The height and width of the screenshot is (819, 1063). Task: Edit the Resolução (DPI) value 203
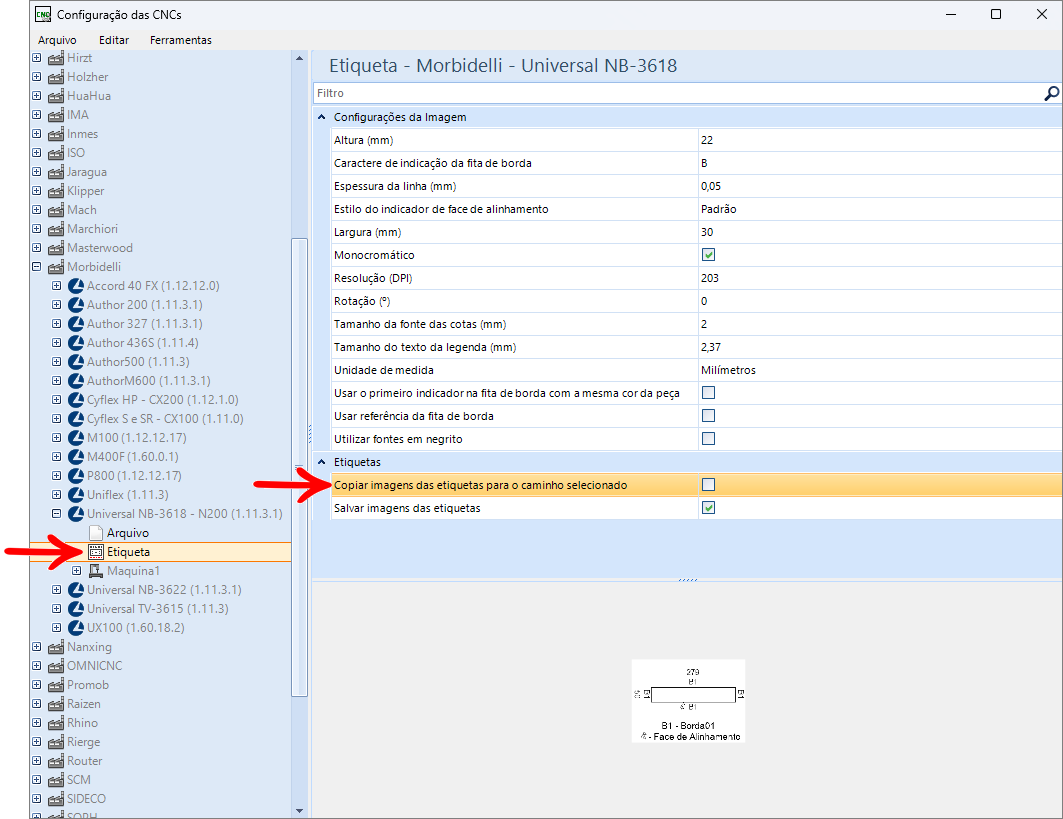click(879, 278)
